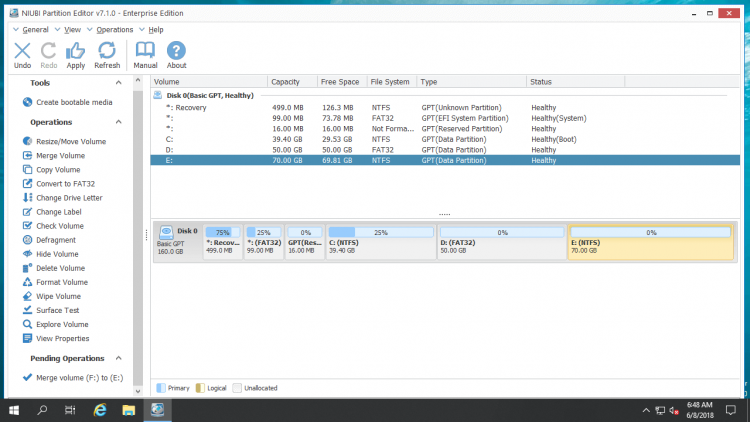The height and width of the screenshot is (422, 750).
Task: Click the Refresh toolbar icon
Action: click(x=107, y=55)
